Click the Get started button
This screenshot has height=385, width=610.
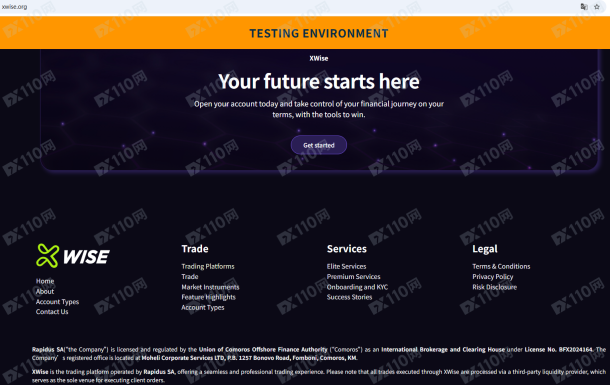pos(319,145)
